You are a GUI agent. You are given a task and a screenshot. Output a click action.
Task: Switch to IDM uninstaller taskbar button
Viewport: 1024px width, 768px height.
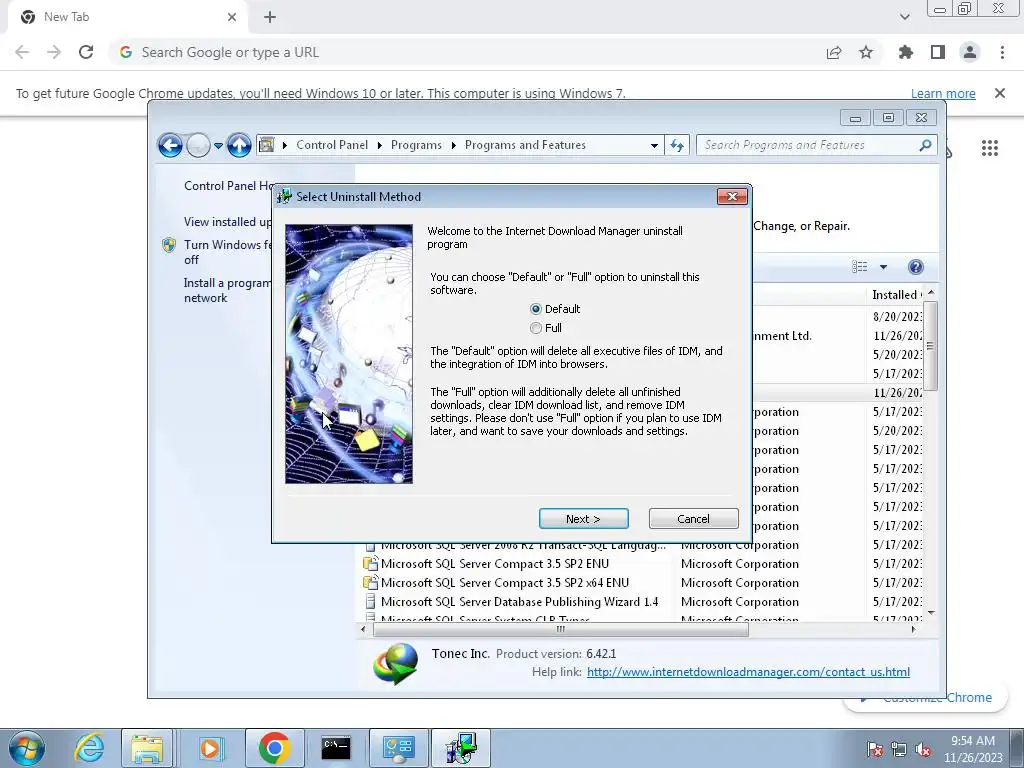tap(461, 748)
